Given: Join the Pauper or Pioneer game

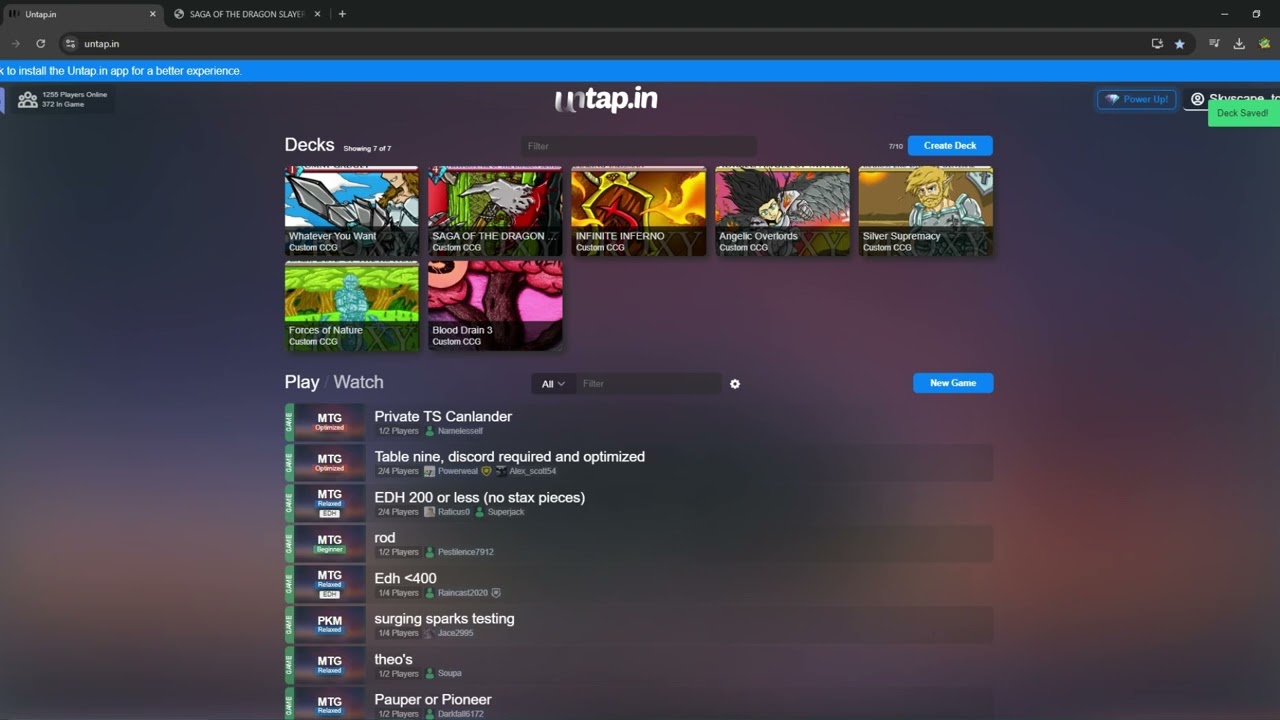Looking at the screenshot, I should (639, 704).
